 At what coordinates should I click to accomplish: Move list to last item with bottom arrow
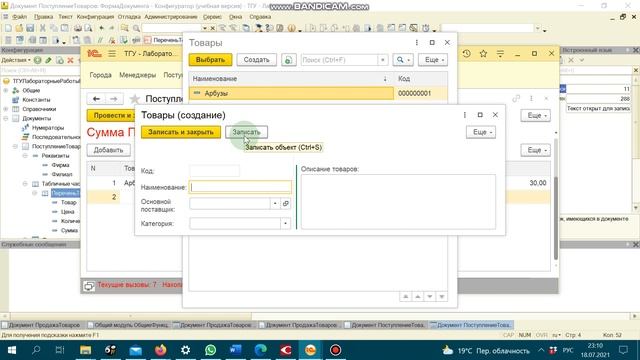pyautogui.click(x=442, y=297)
